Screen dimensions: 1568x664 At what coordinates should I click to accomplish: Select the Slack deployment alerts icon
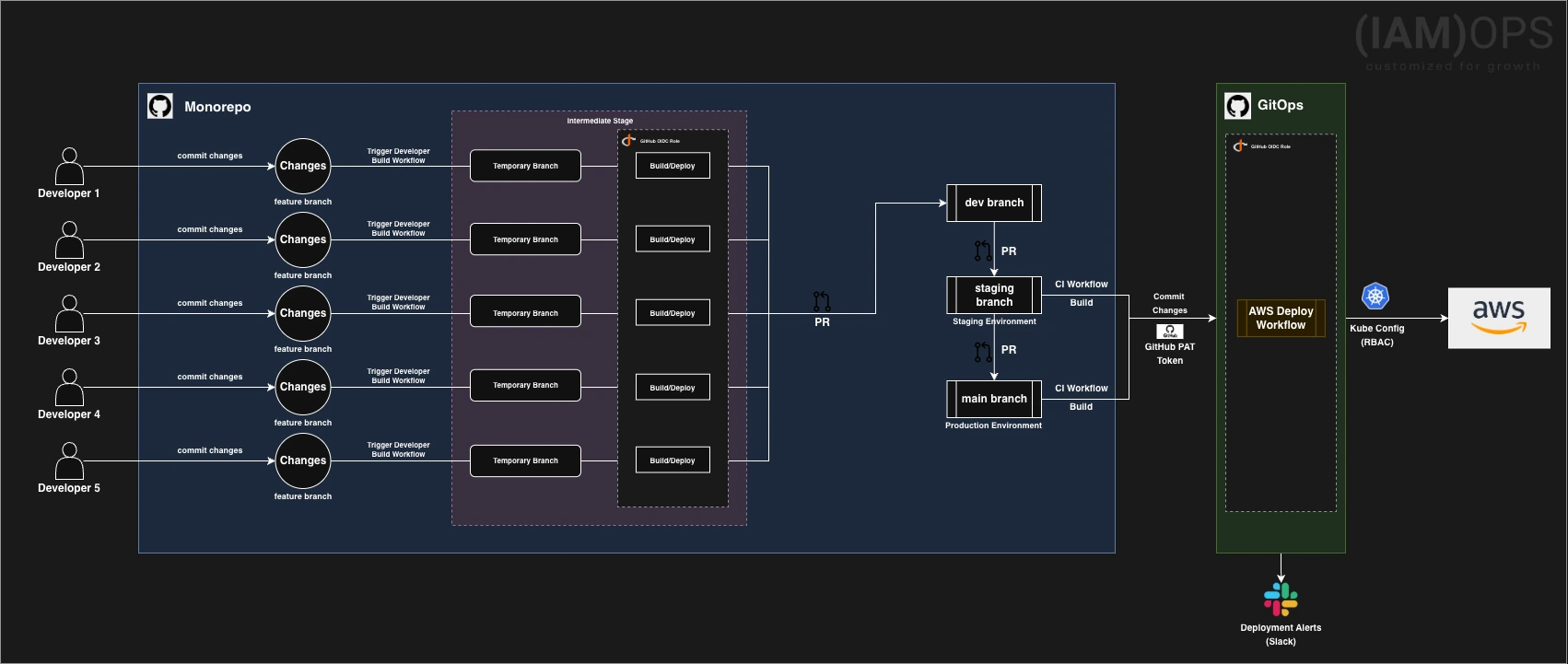click(1281, 599)
